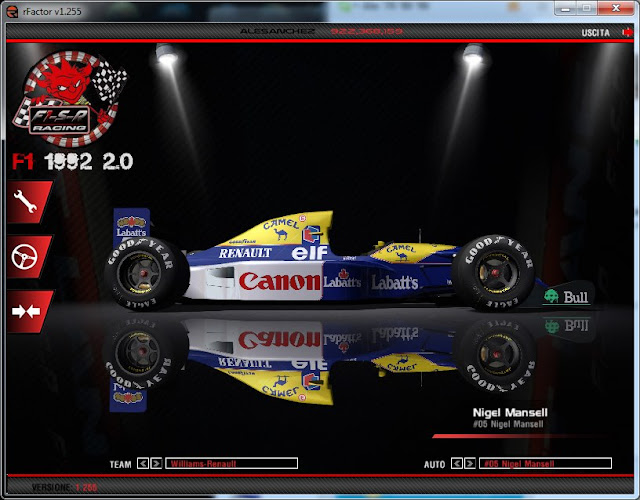The width and height of the screenshot is (640, 500).
Task: Click the rFactor title bar icon
Action: click(x=13, y=11)
